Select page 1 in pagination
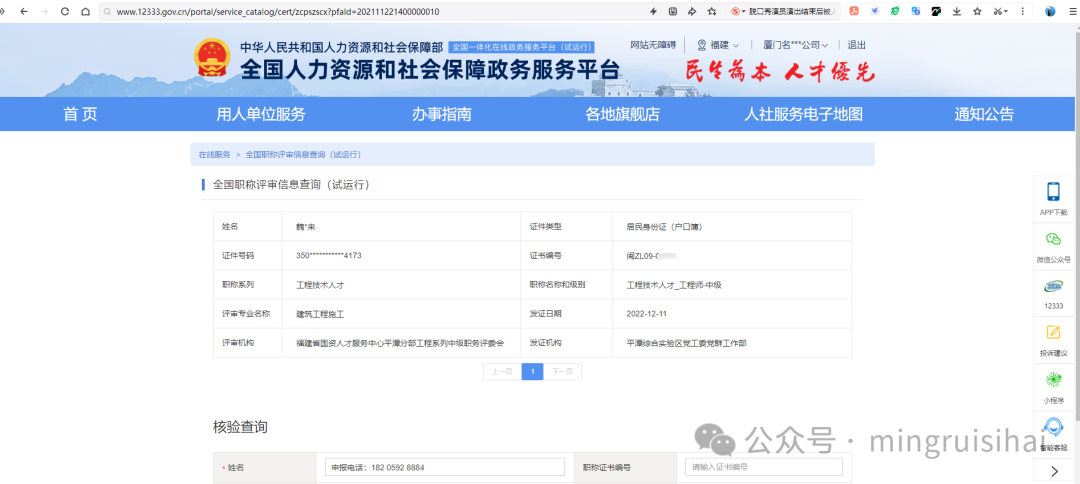The width and height of the screenshot is (1080, 484). coord(532,372)
